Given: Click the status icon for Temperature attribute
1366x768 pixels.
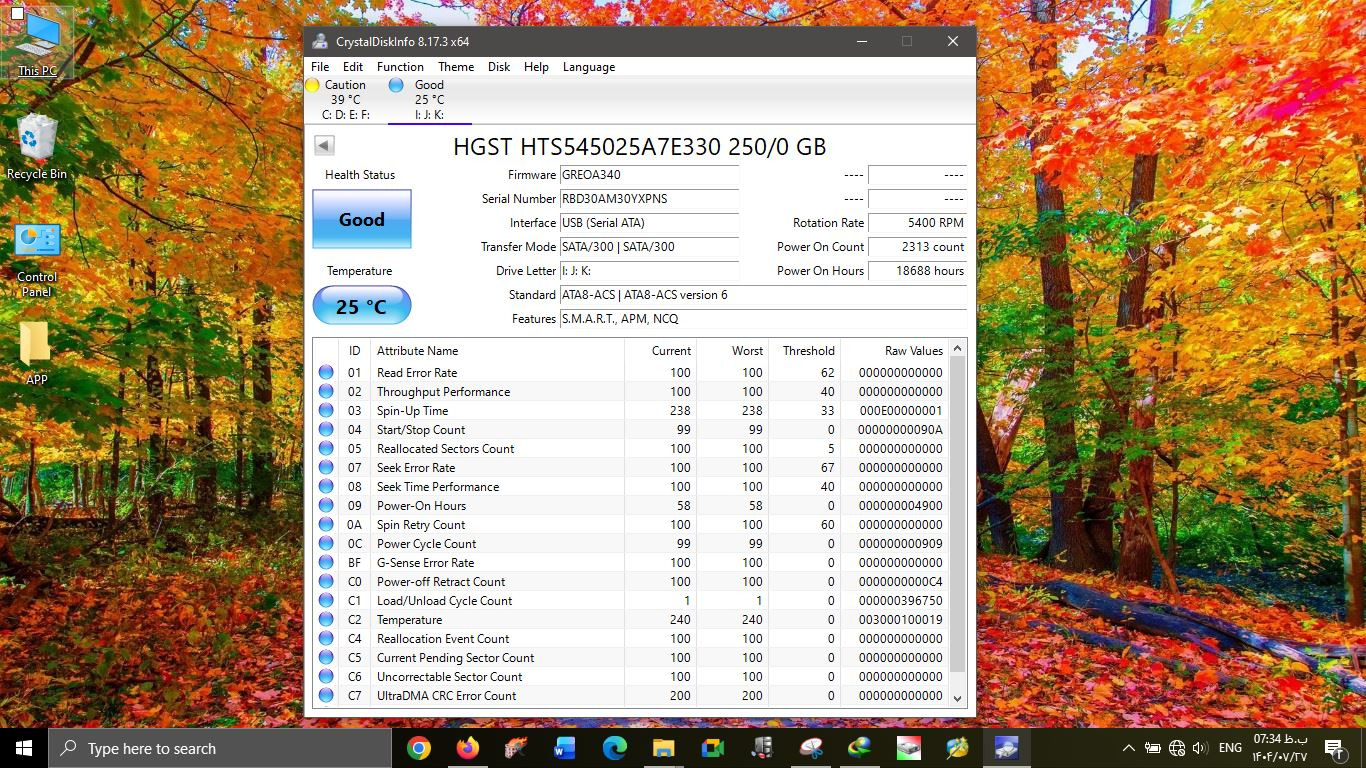Looking at the screenshot, I should tap(326, 620).
